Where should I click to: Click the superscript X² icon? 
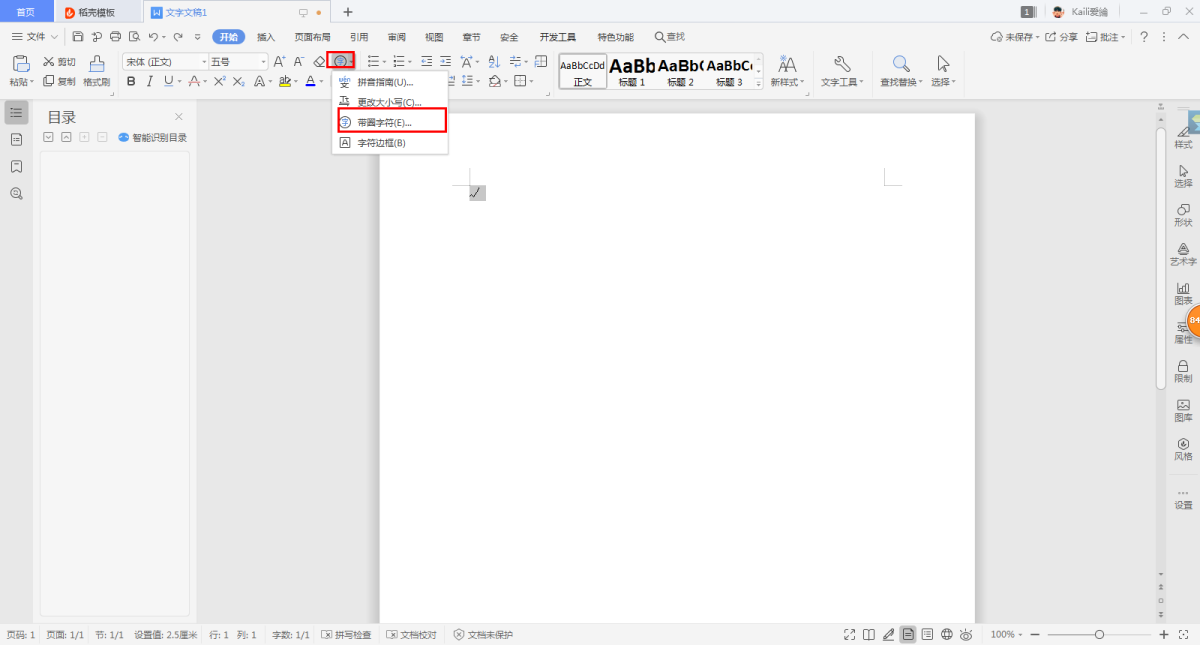tap(220, 81)
